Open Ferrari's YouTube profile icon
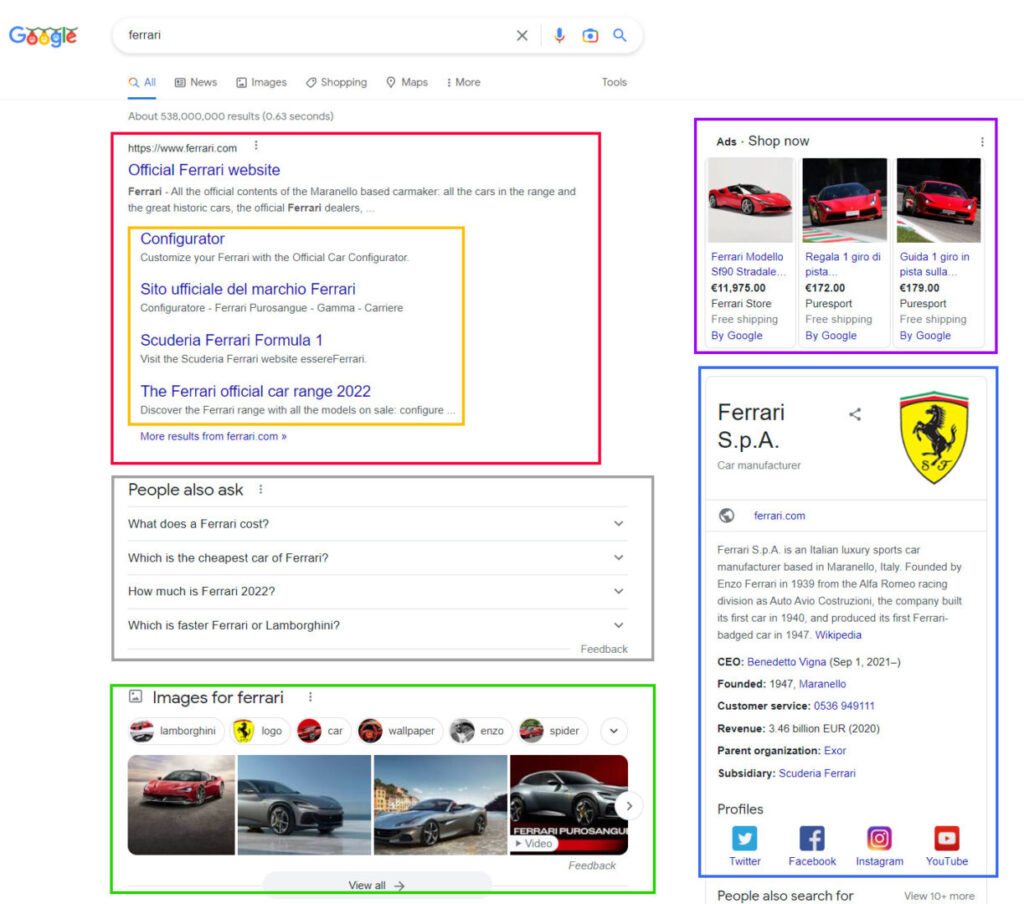This screenshot has height=904, width=1024. [x=946, y=838]
